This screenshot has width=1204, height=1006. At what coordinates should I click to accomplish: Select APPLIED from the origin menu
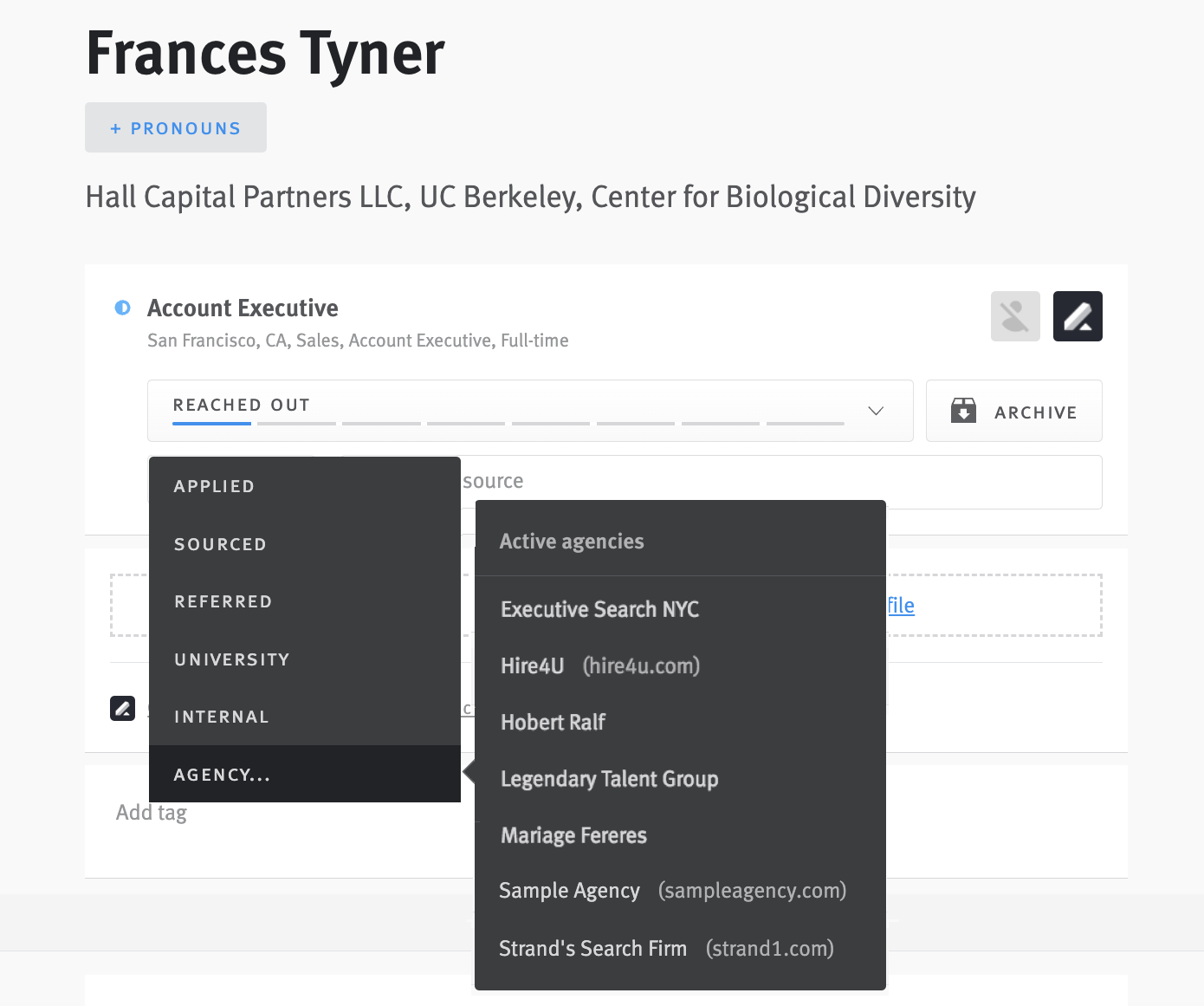(x=214, y=485)
